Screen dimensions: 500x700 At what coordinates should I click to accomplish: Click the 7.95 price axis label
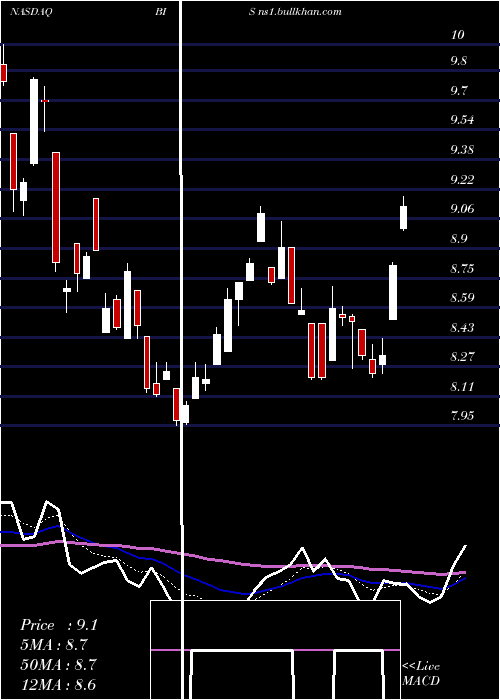point(462,417)
